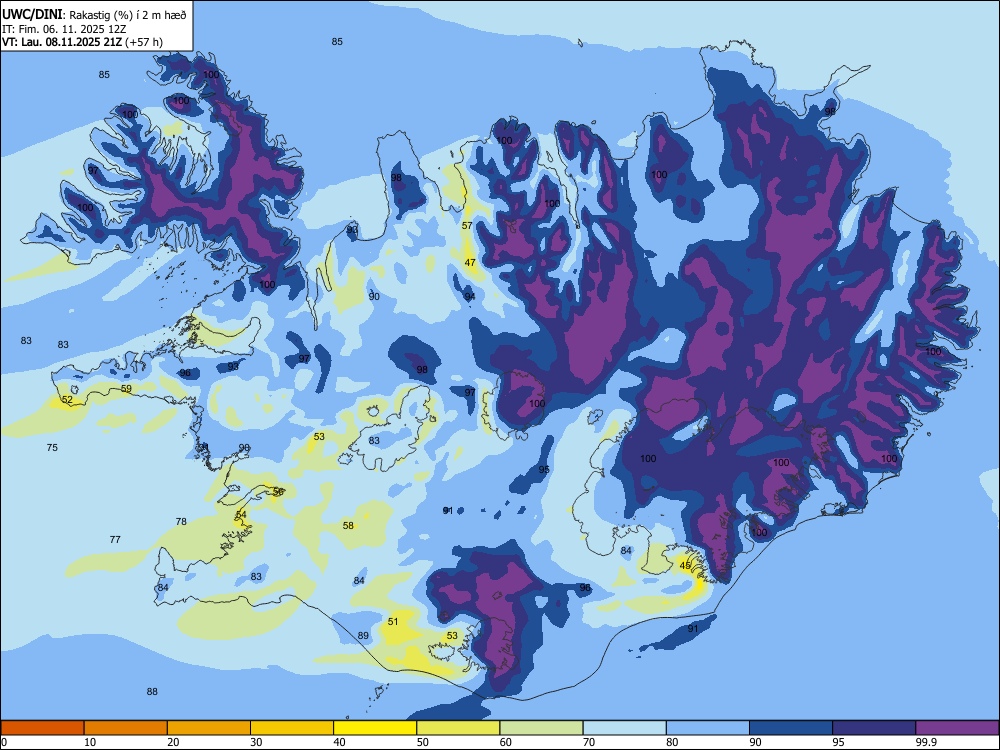This screenshot has height=750, width=1000.
Task: Click the humidity value 89 on the map
Action: 363,635
